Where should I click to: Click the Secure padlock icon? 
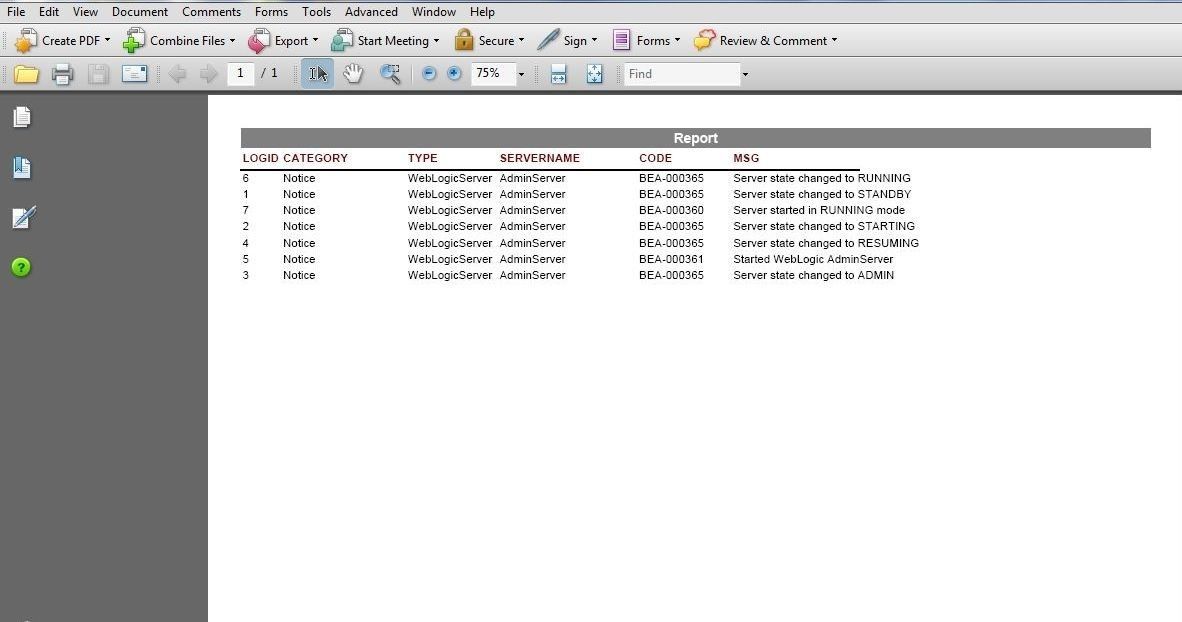click(464, 41)
